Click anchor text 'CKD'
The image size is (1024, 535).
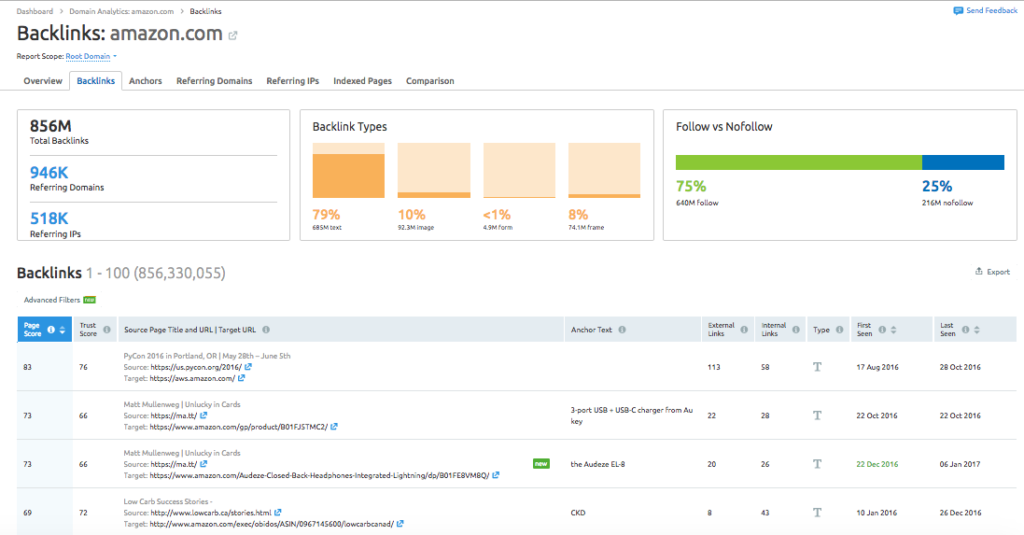(578, 513)
